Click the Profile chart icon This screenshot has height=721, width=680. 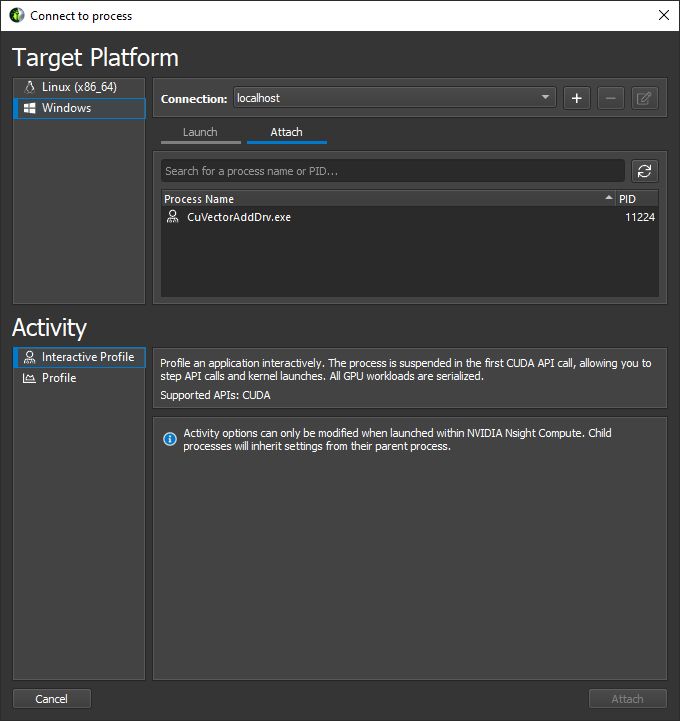coord(29,378)
